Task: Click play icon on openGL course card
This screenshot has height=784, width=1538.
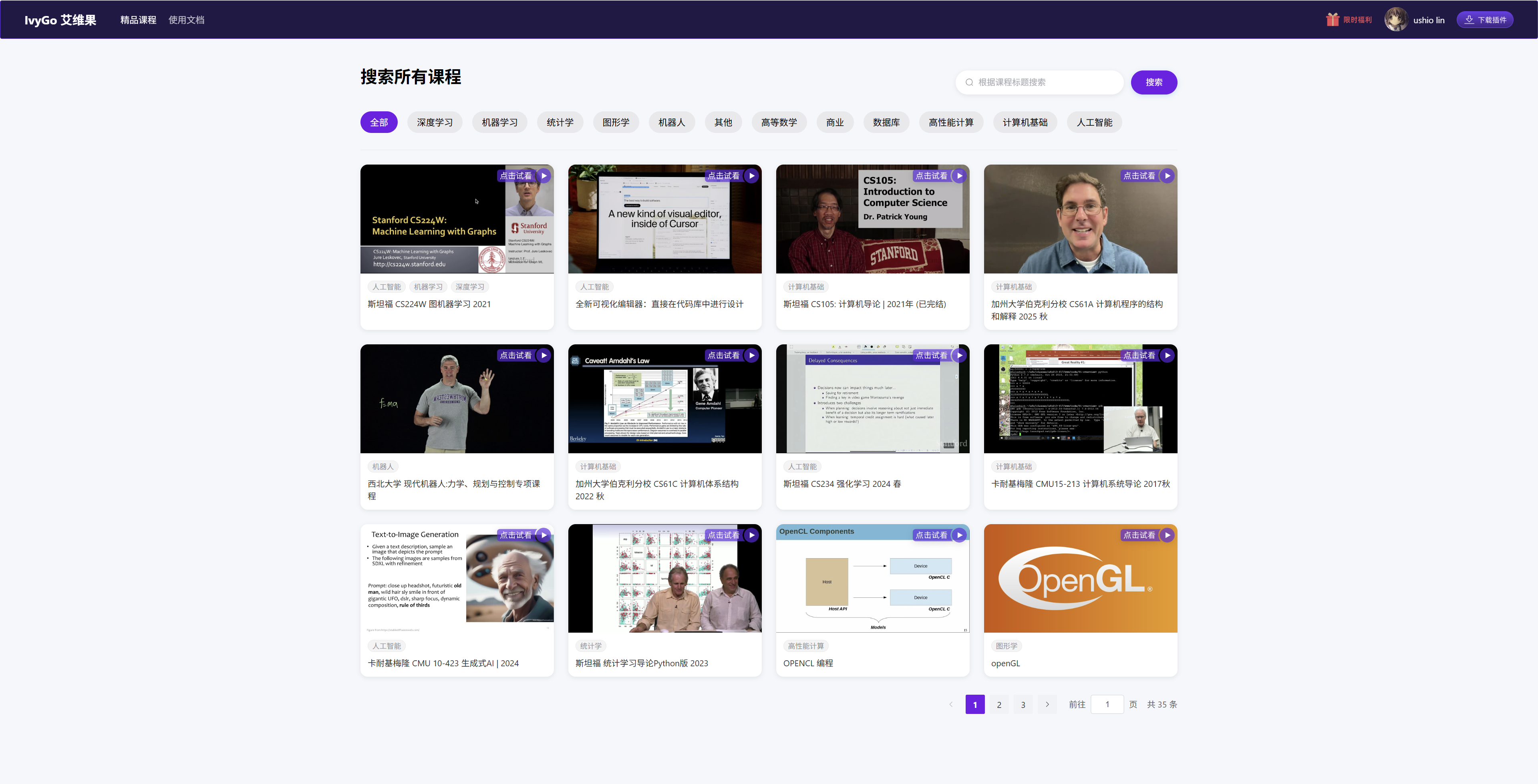Action: click(x=1167, y=536)
